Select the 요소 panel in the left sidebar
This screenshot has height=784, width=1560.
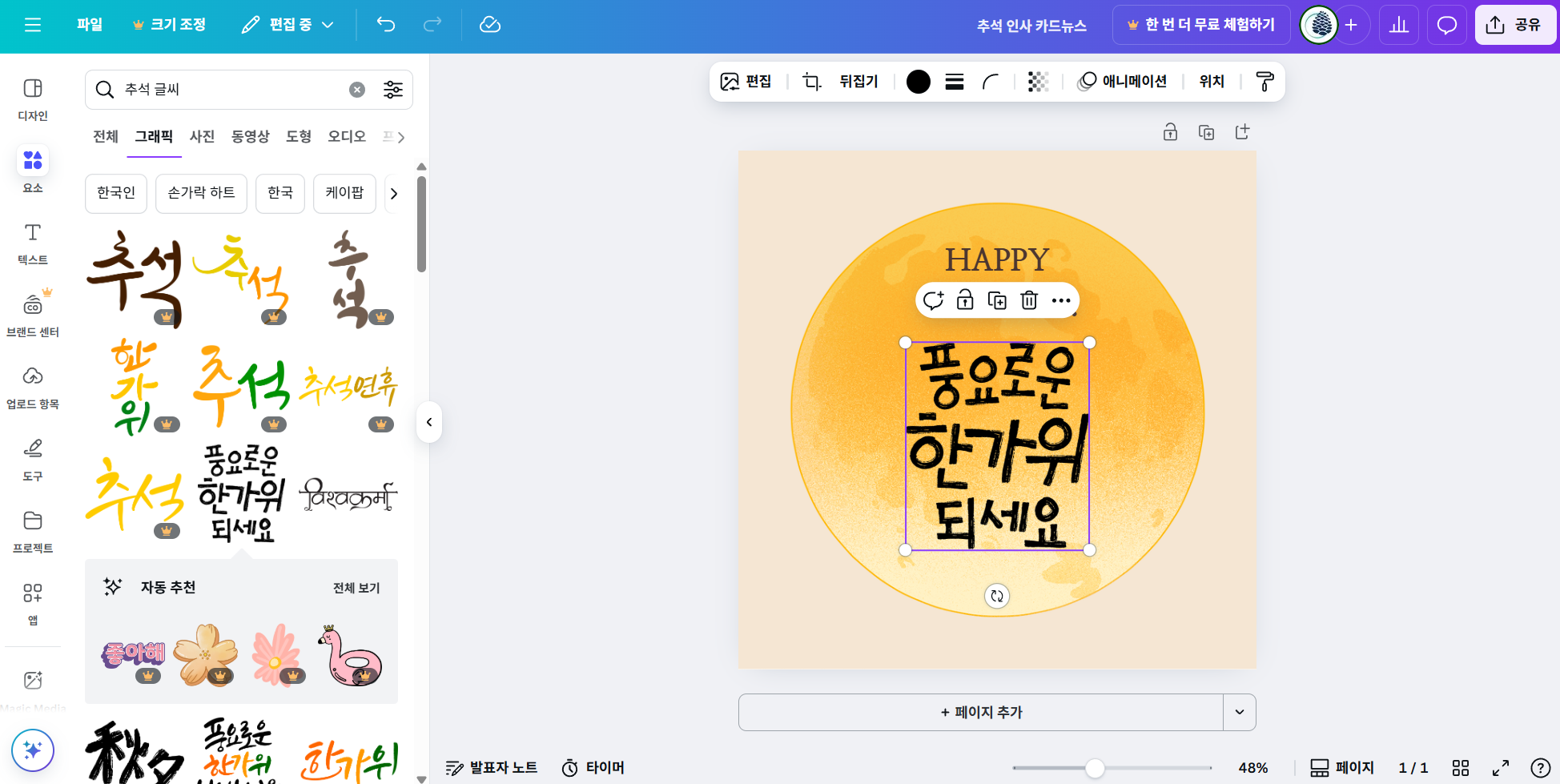pyautogui.click(x=32, y=169)
